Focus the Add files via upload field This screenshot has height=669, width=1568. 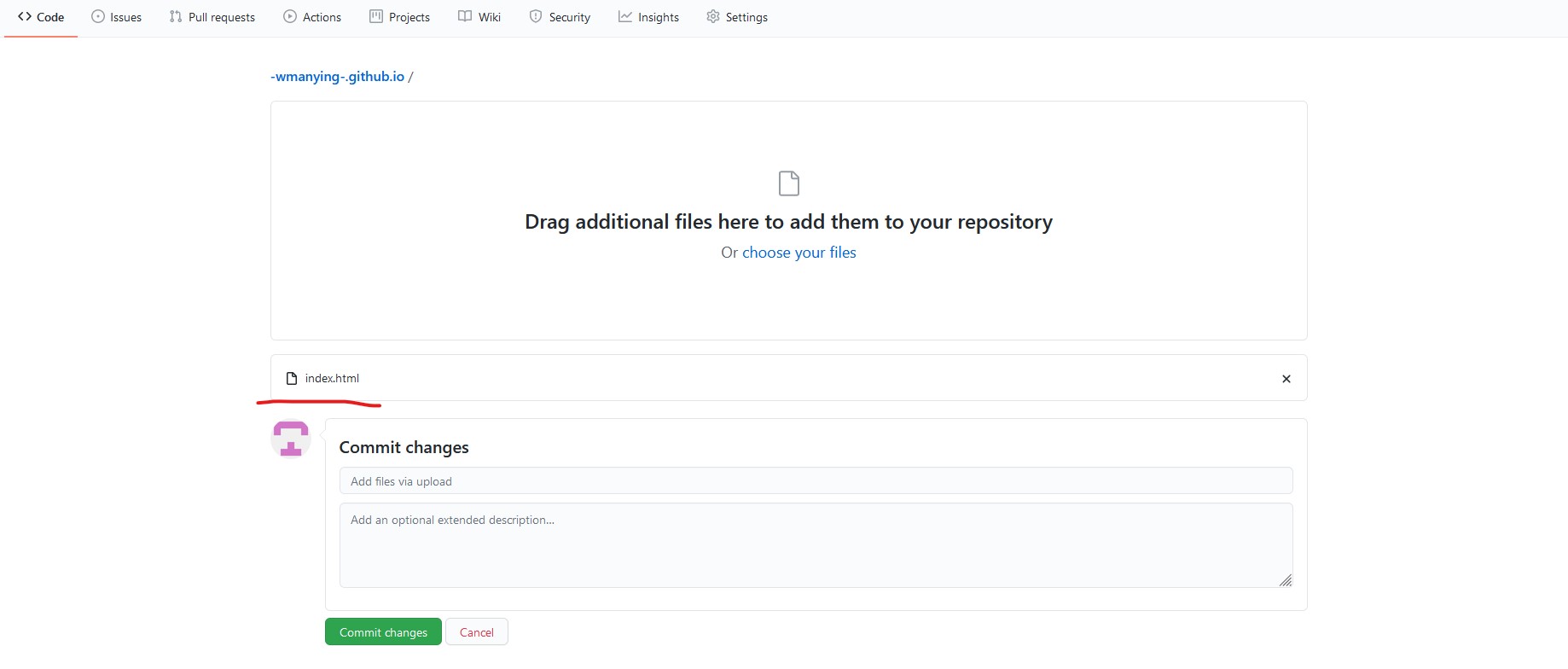pyautogui.click(x=816, y=480)
